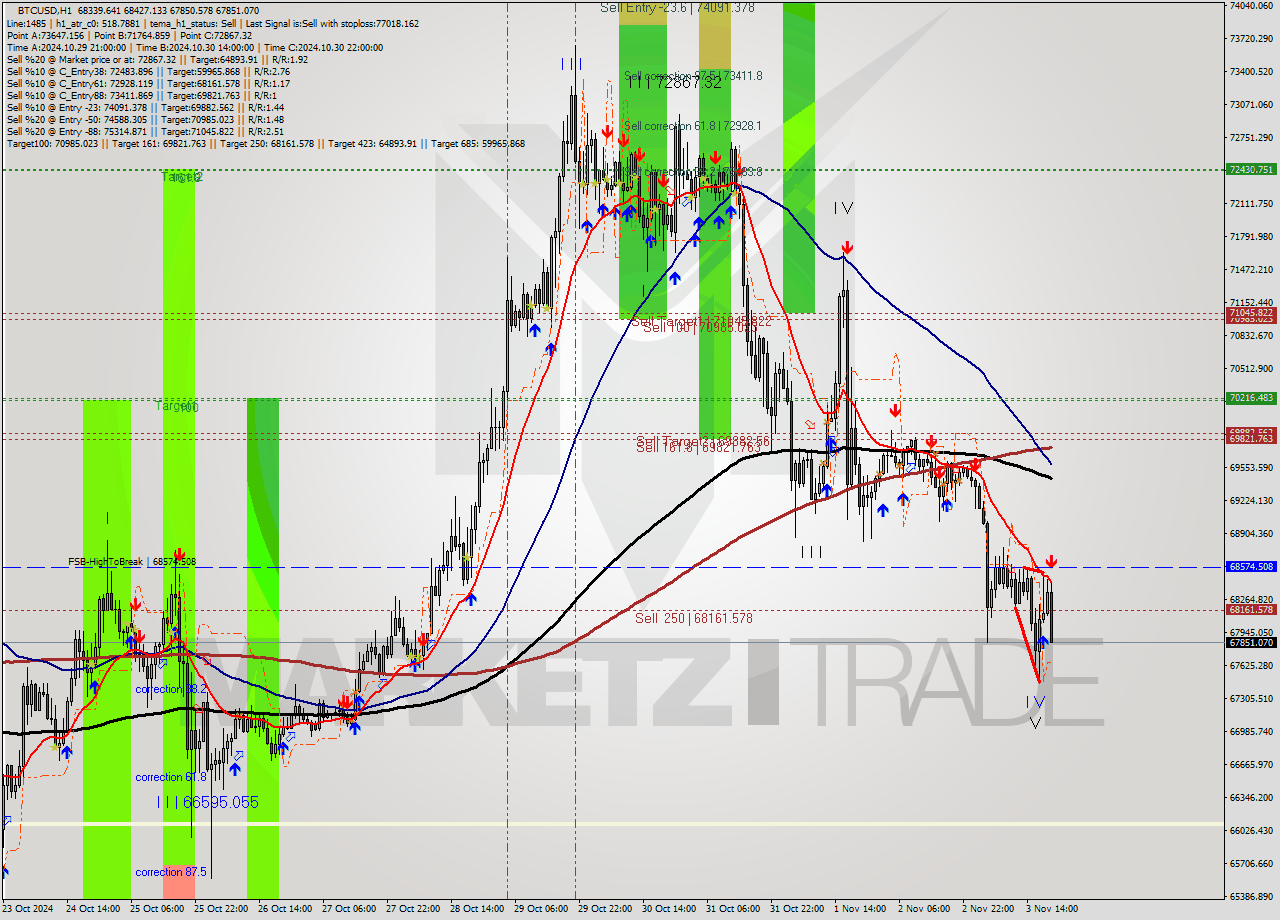The height and width of the screenshot is (920, 1280).
Task: Select the 'correction 38.2' label
Action: (x=171, y=689)
